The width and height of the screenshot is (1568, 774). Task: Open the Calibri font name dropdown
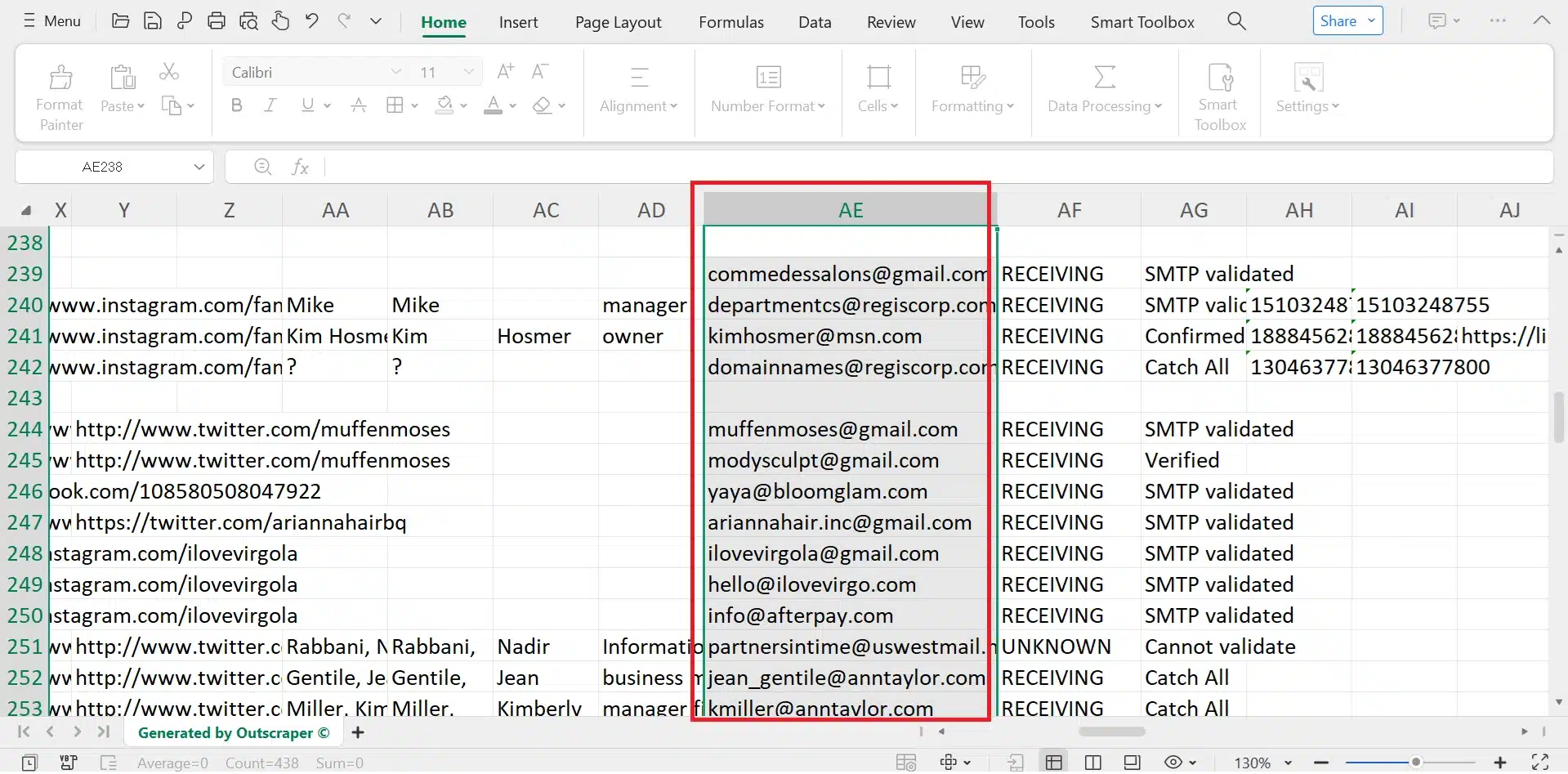[x=395, y=72]
